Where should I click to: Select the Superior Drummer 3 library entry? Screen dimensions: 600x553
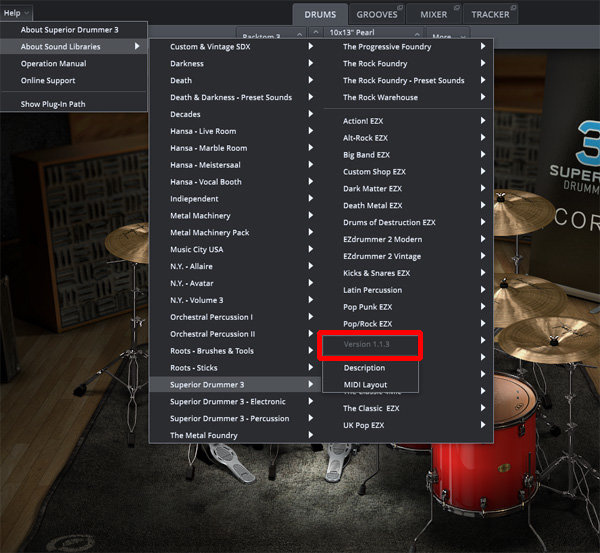(234, 385)
